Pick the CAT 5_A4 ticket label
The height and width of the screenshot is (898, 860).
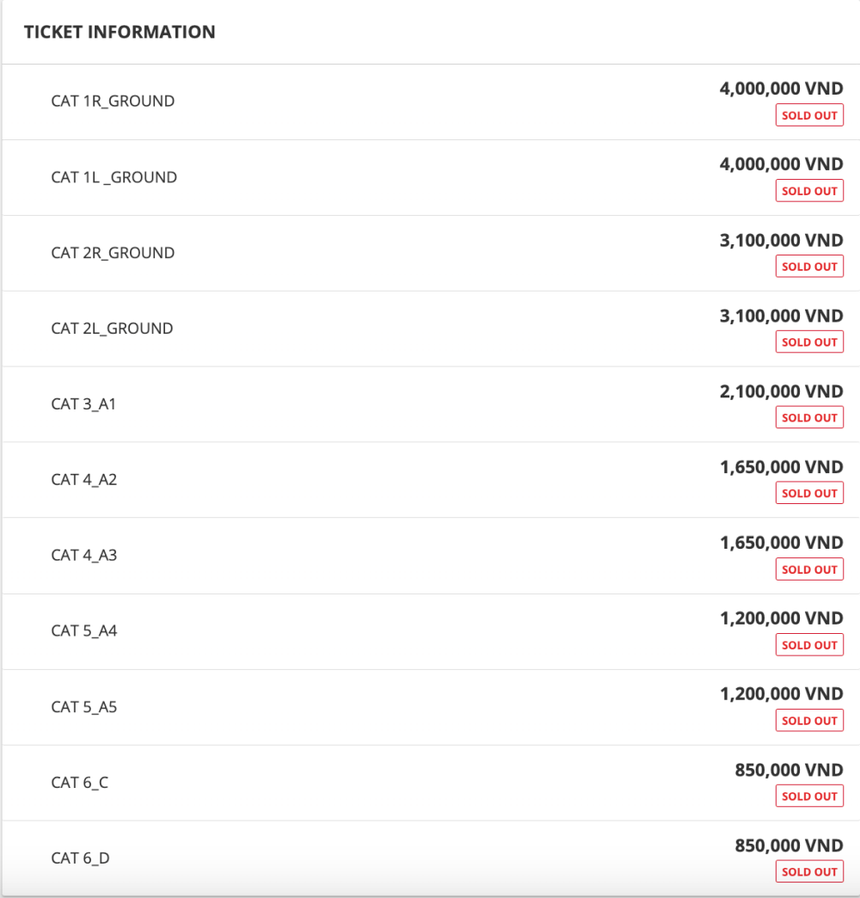[x=84, y=631]
